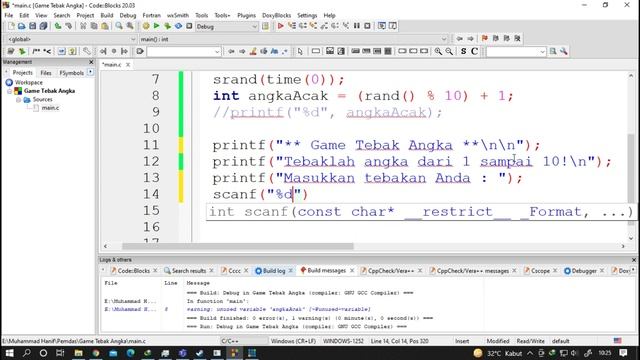Start debugging with the red arrow
The width and height of the screenshot is (640, 360).
point(280,26)
